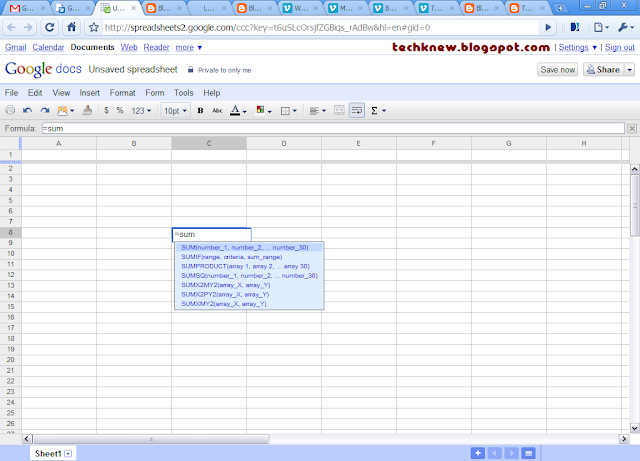Open the Sigma functions dropdown
The image size is (640, 461).
click(378, 111)
